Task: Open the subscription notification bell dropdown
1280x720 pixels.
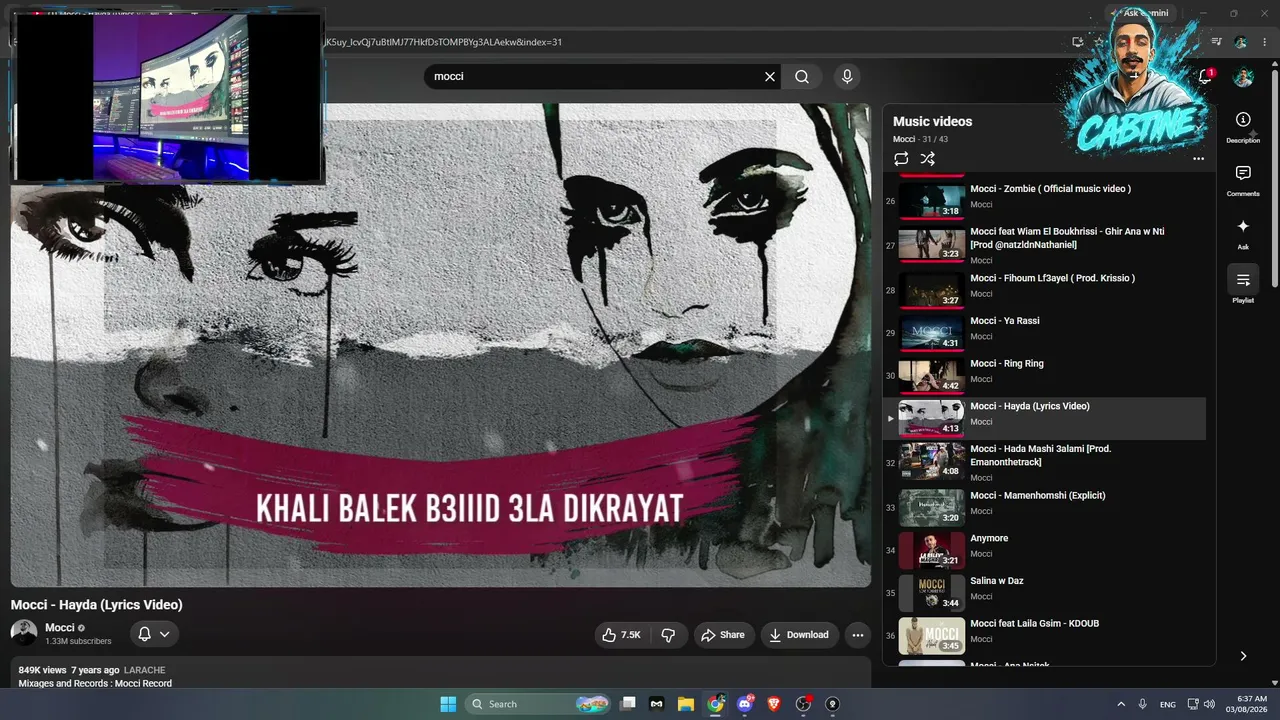Action: (x=154, y=634)
